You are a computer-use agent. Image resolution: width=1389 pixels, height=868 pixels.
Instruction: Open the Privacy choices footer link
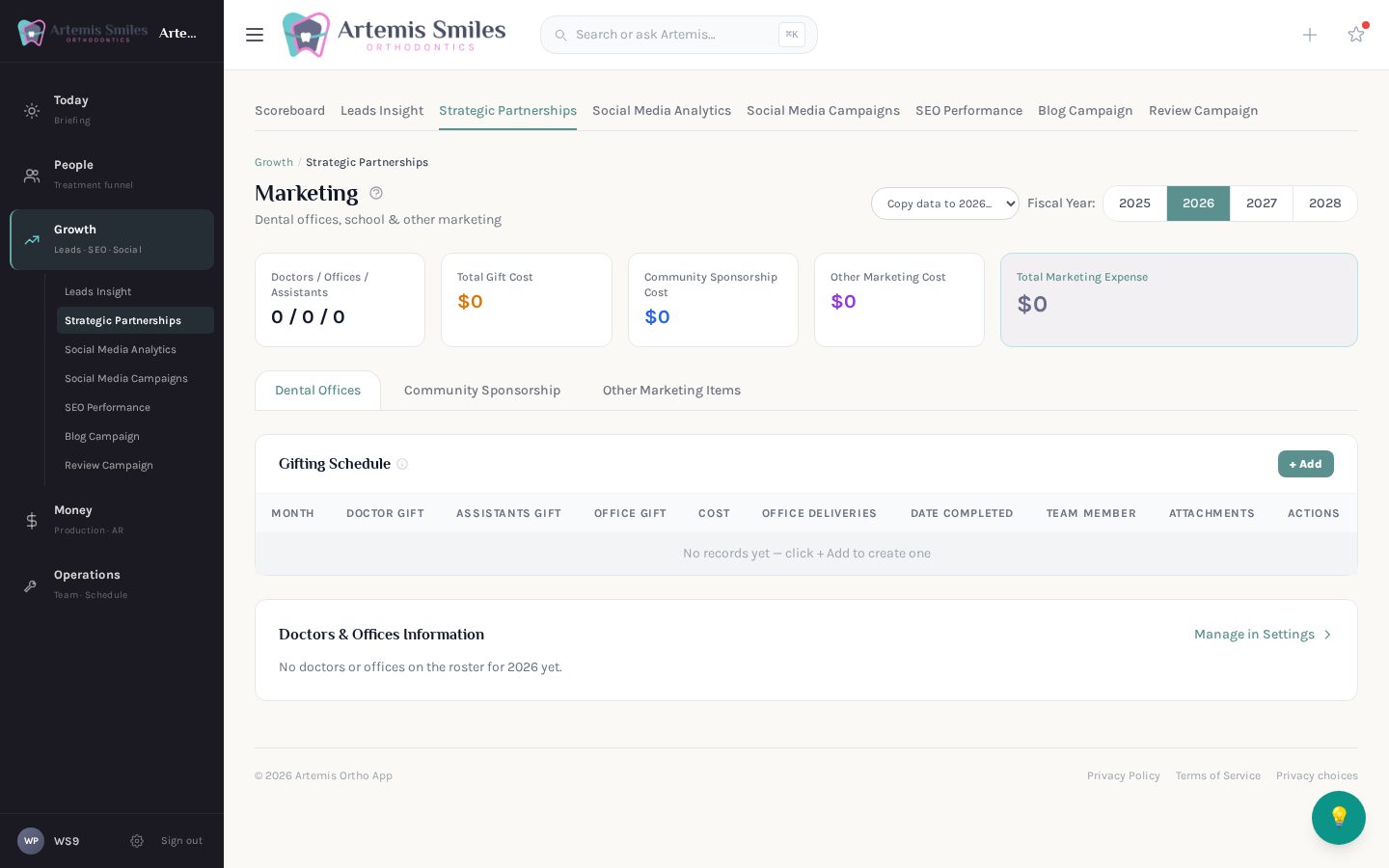(x=1317, y=775)
